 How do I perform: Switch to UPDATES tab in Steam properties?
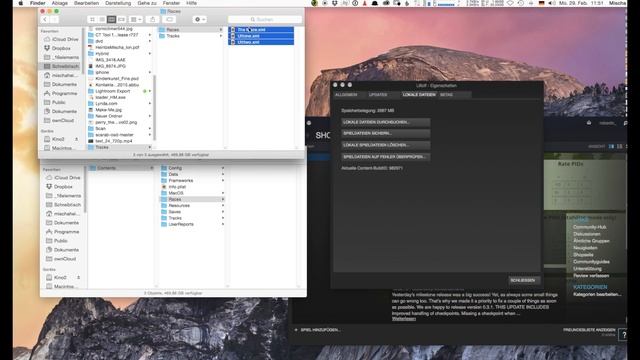click(x=378, y=95)
